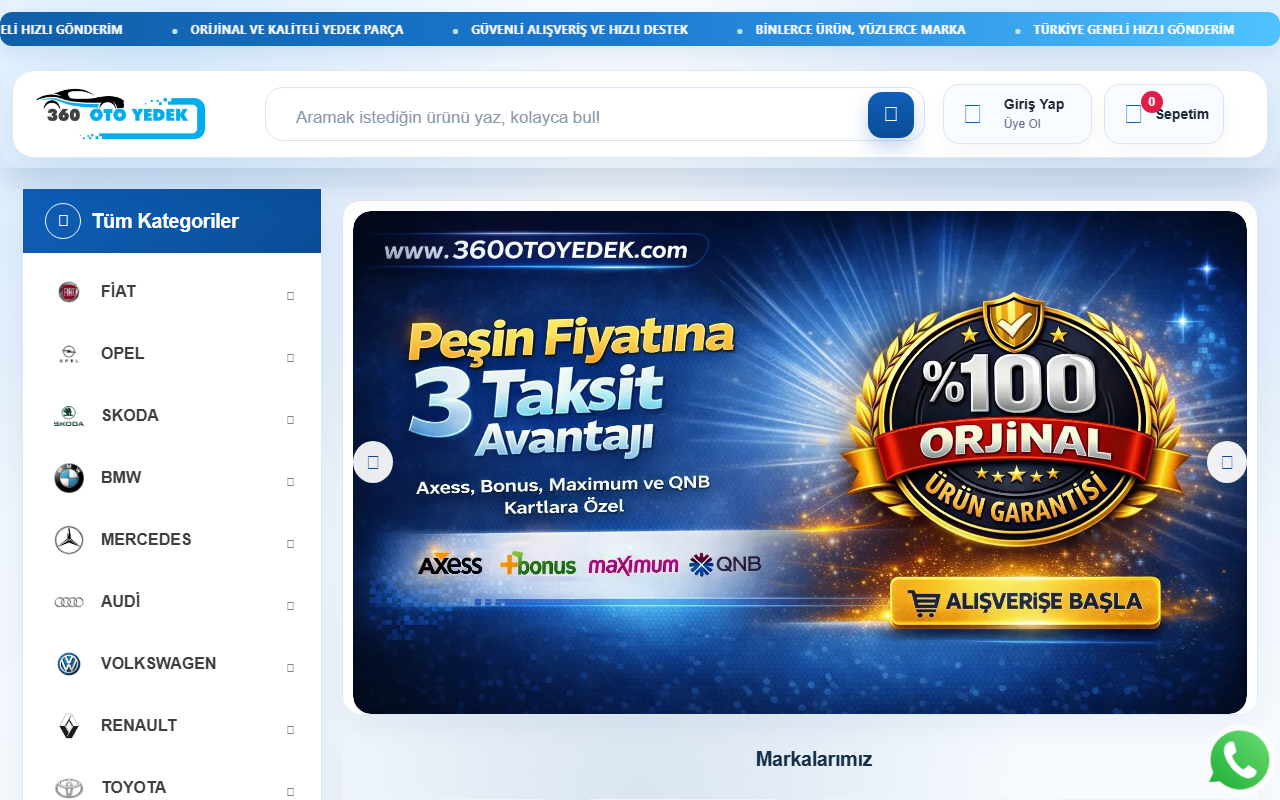Click the Fiat brand logo

tap(69, 292)
